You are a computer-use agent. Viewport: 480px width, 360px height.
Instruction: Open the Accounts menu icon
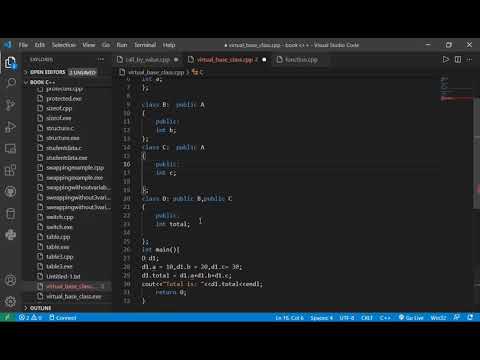tap(10, 280)
